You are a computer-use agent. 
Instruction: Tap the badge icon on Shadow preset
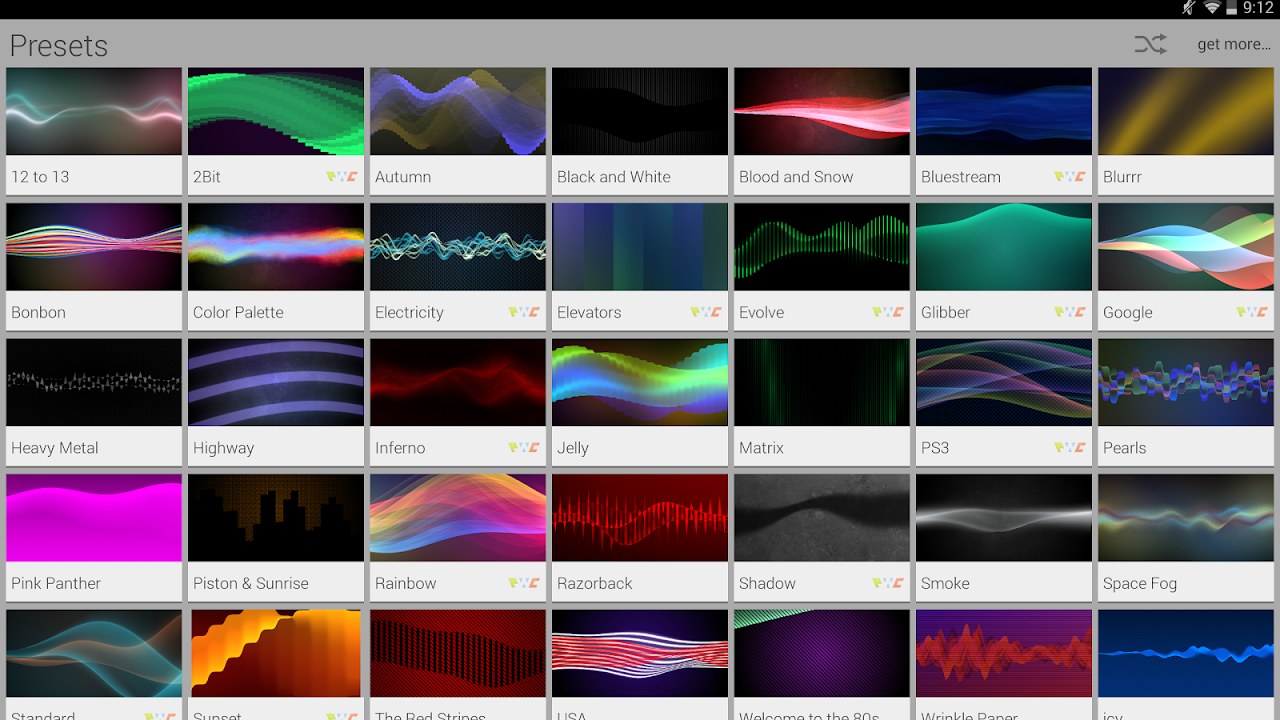[x=888, y=583]
